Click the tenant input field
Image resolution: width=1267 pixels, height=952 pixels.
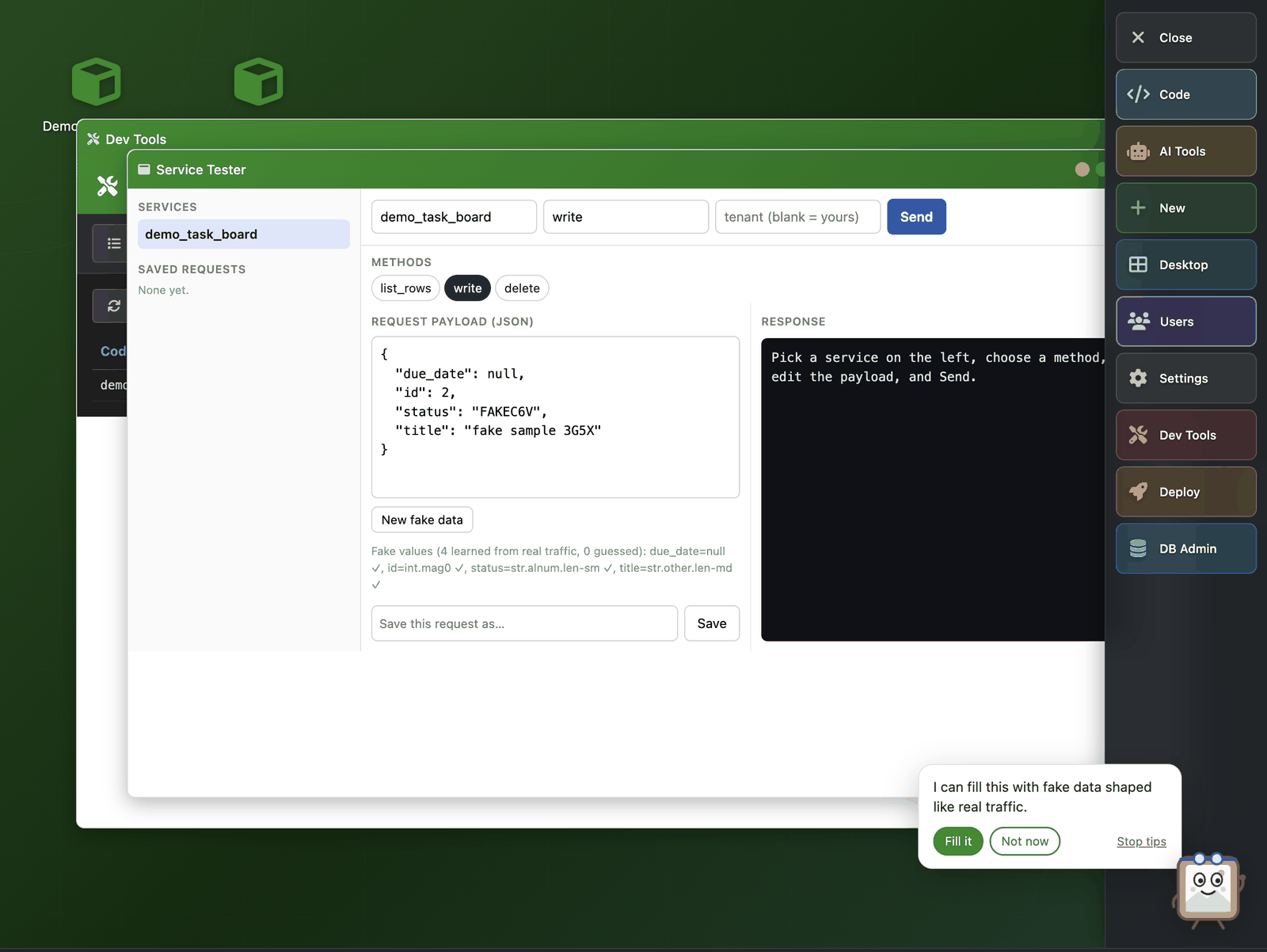(797, 217)
